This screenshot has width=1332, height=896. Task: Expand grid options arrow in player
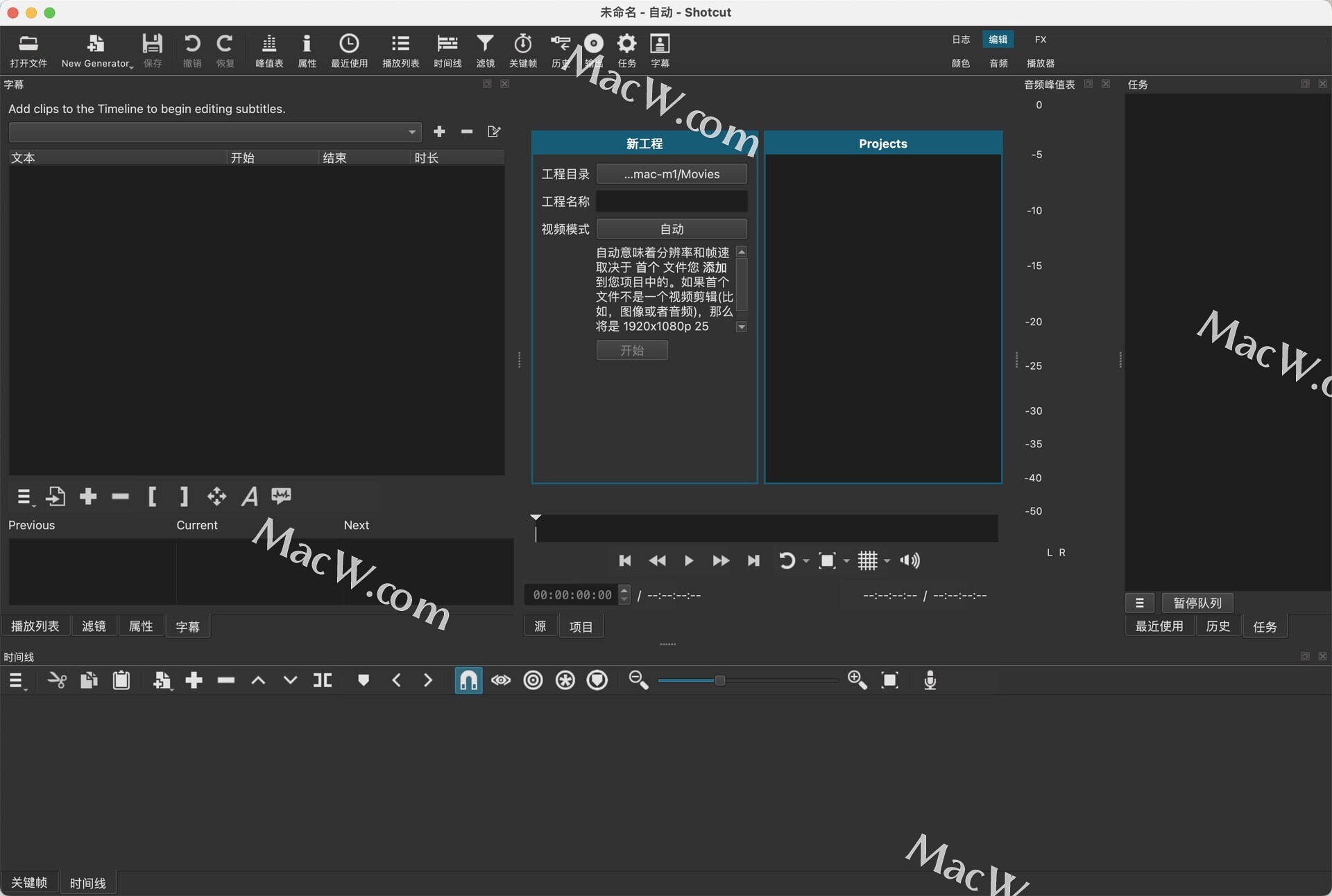click(x=887, y=561)
